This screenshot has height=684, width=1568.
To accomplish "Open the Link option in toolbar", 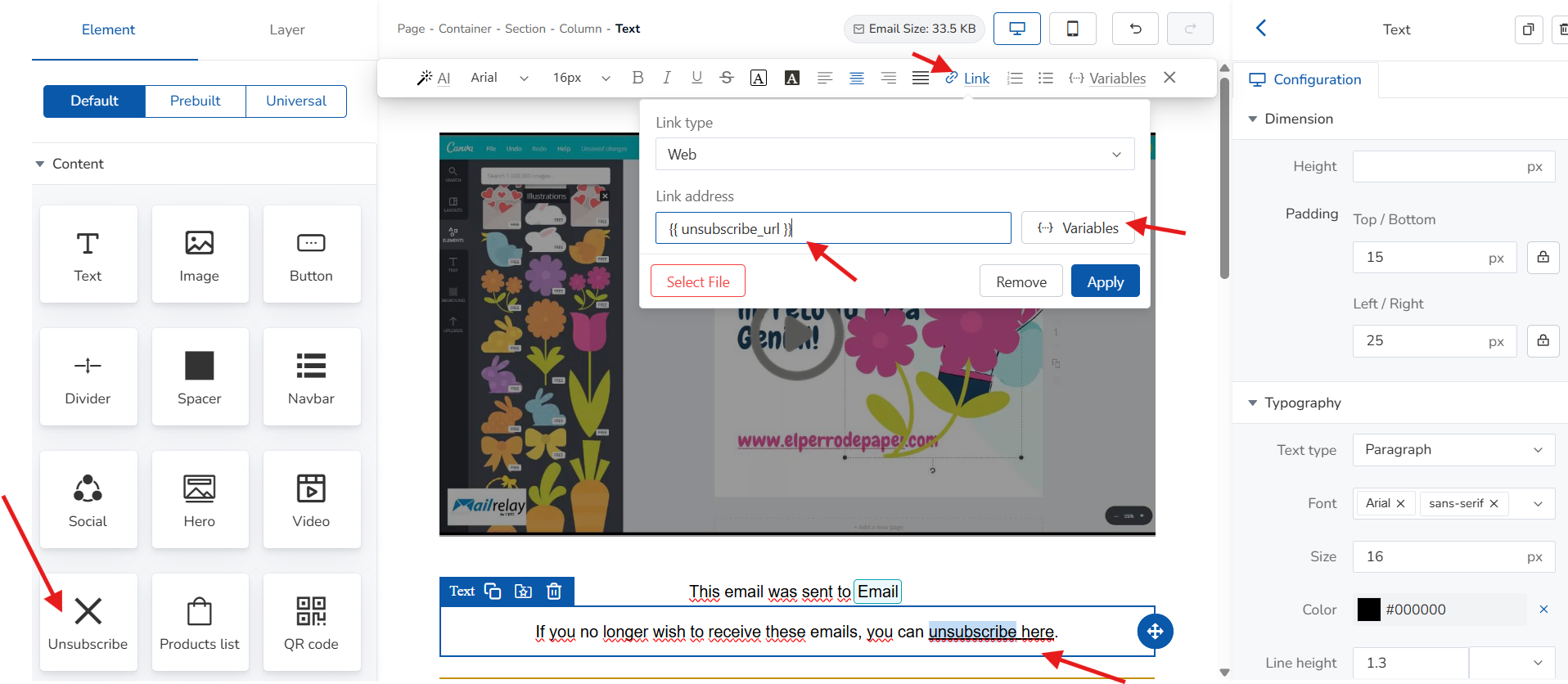I will (x=967, y=78).
